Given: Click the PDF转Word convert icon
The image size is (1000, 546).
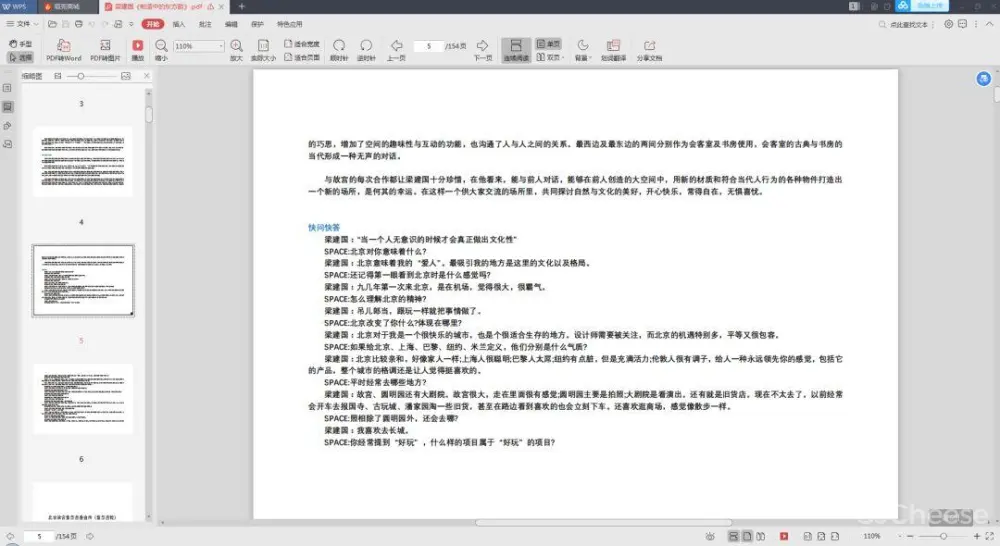Looking at the screenshot, I should (63, 46).
